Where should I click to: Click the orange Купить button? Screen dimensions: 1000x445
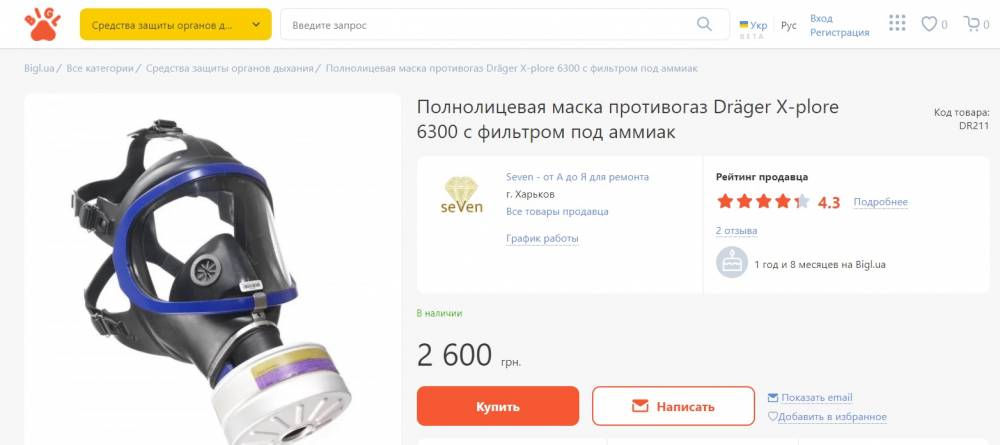pyautogui.click(x=498, y=406)
